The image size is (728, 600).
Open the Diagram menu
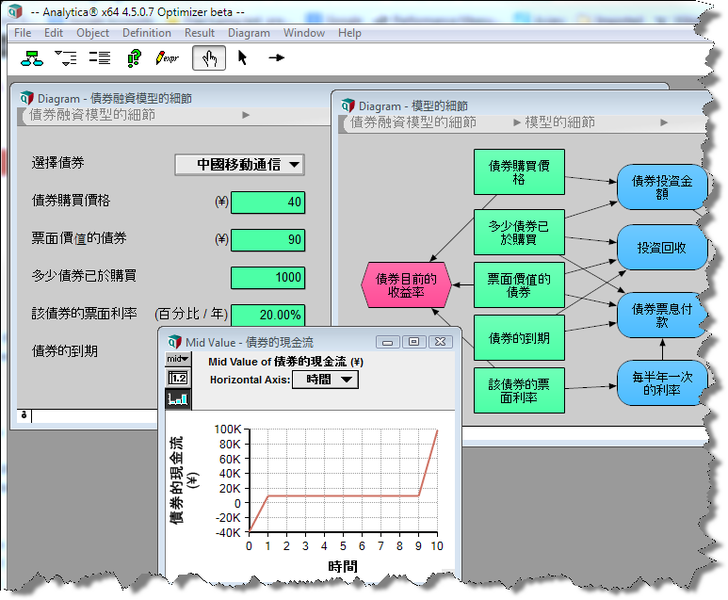pyautogui.click(x=249, y=33)
